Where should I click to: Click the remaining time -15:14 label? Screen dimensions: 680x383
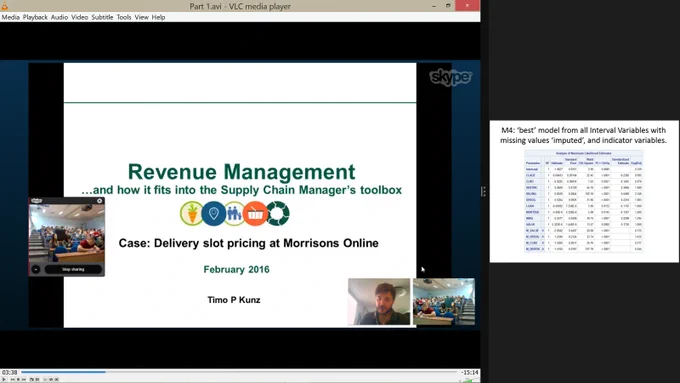coord(470,372)
